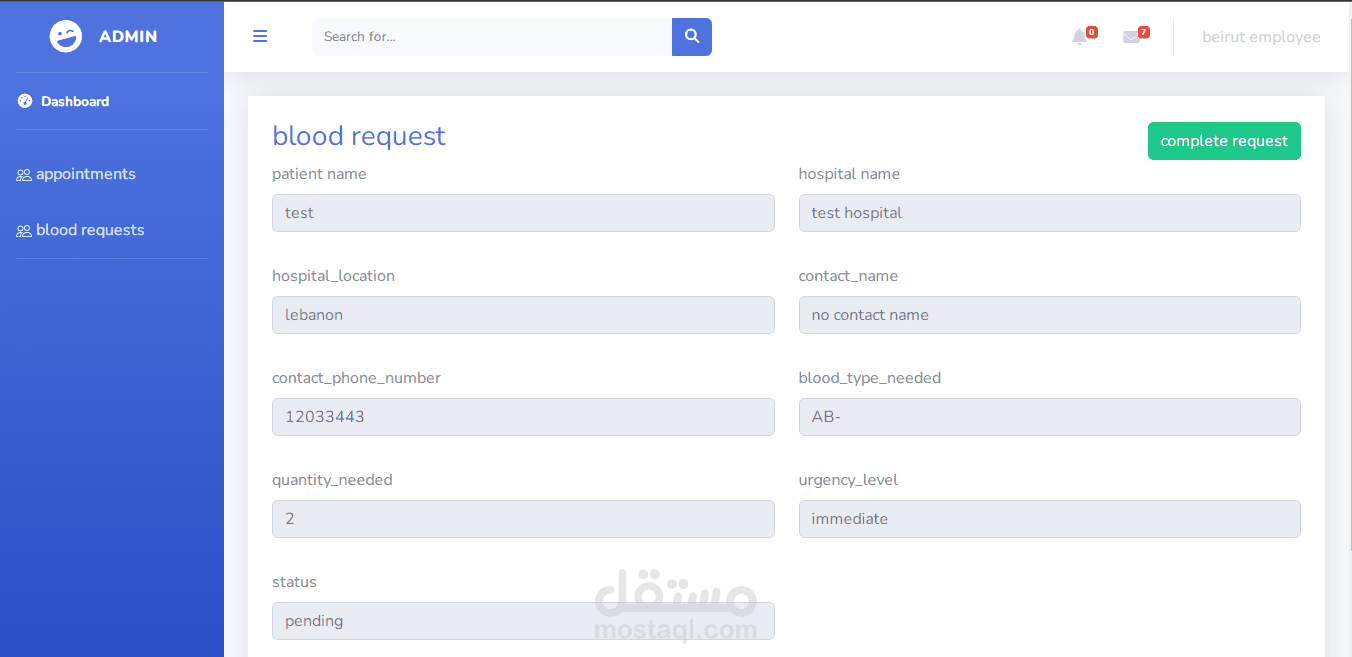This screenshot has width=1352, height=657.
Task: Go to appointments in the sidebar
Action: pyautogui.click(x=86, y=174)
